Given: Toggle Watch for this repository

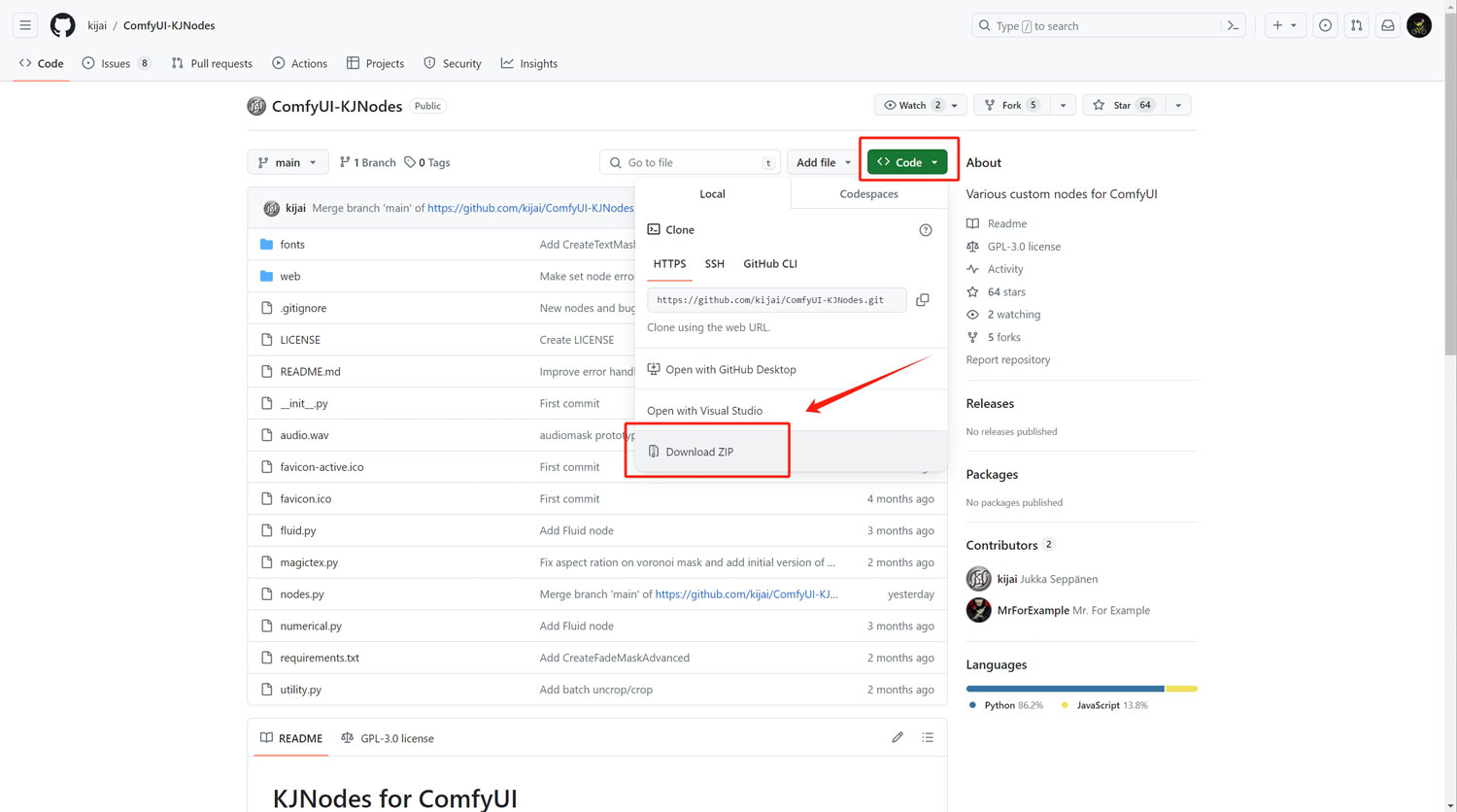Looking at the screenshot, I should (x=911, y=105).
